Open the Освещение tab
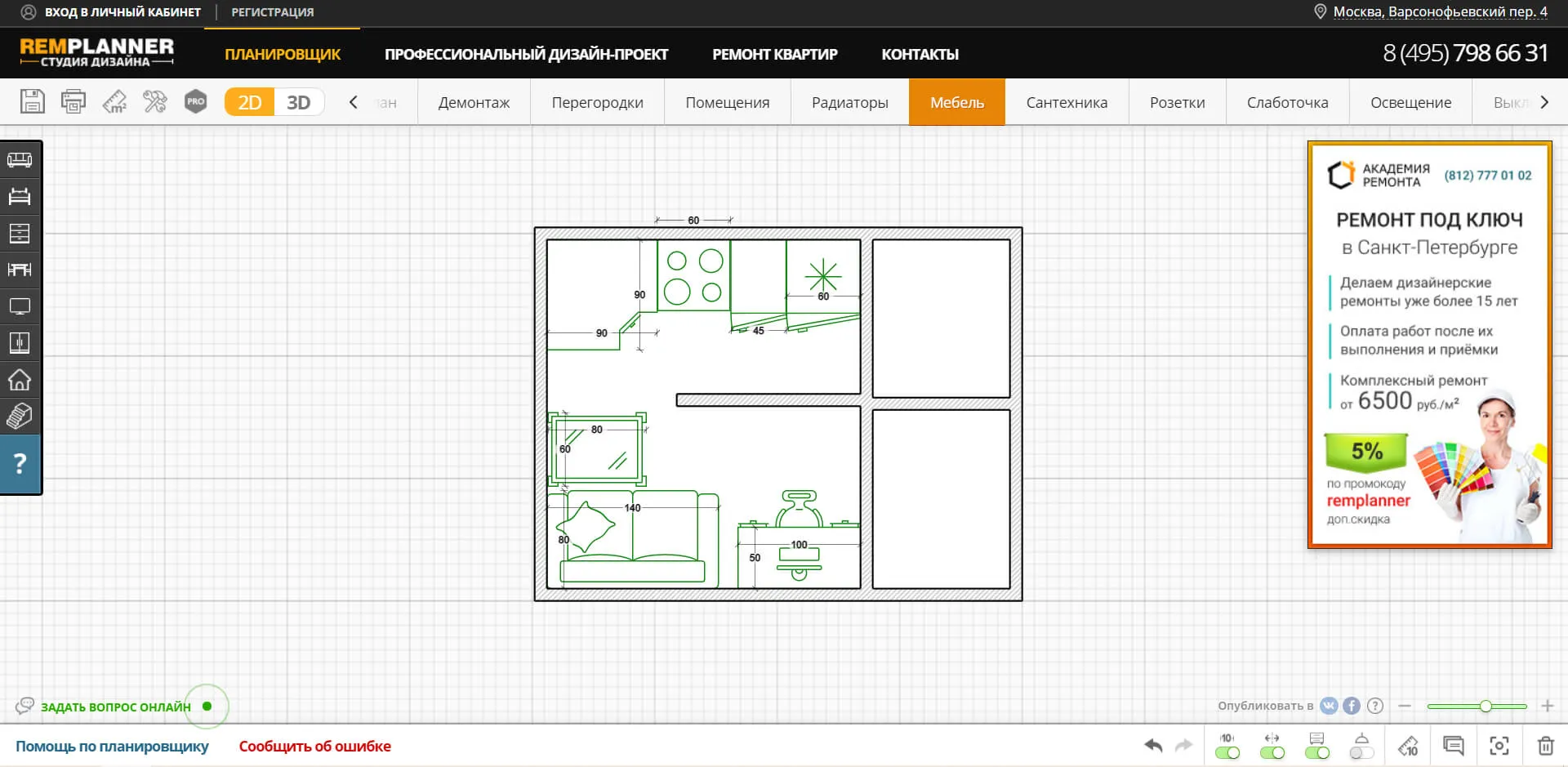1568x767 pixels. pyautogui.click(x=1411, y=102)
